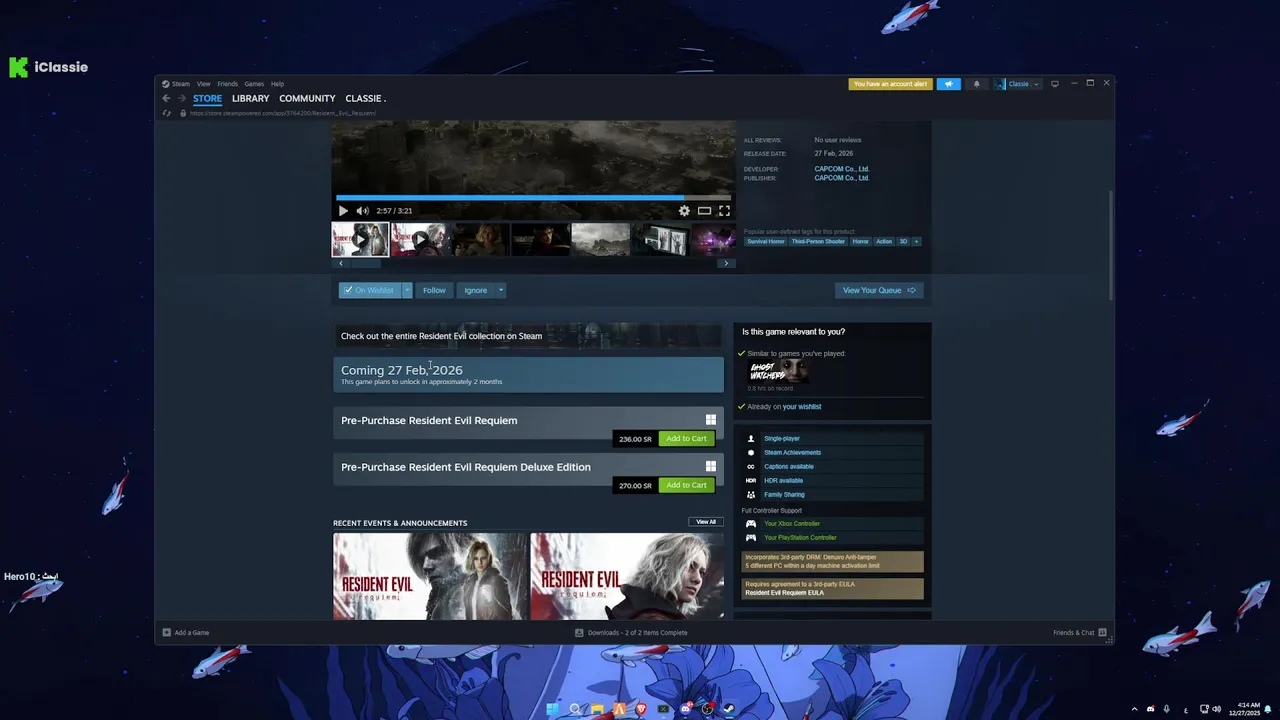1280x720 pixels.
Task: Select the Survival Horror tag
Action: (x=766, y=241)
